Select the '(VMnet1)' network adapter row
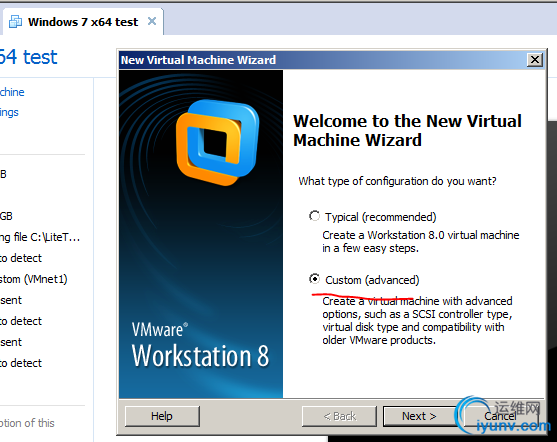Screen dimensions: 557x442 pyautogui.click(x=34, y=279)
